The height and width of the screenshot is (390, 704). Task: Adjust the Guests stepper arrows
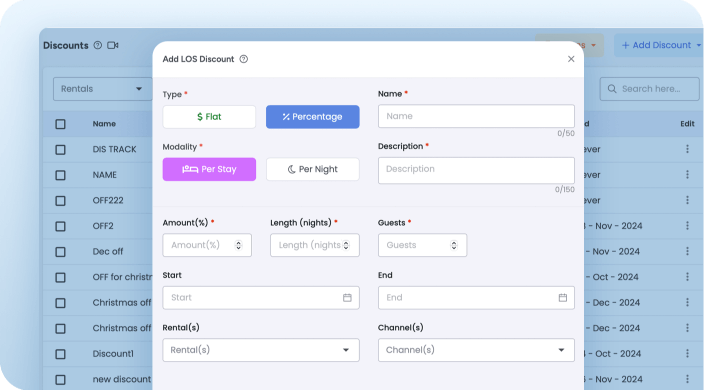pos(454,245)
